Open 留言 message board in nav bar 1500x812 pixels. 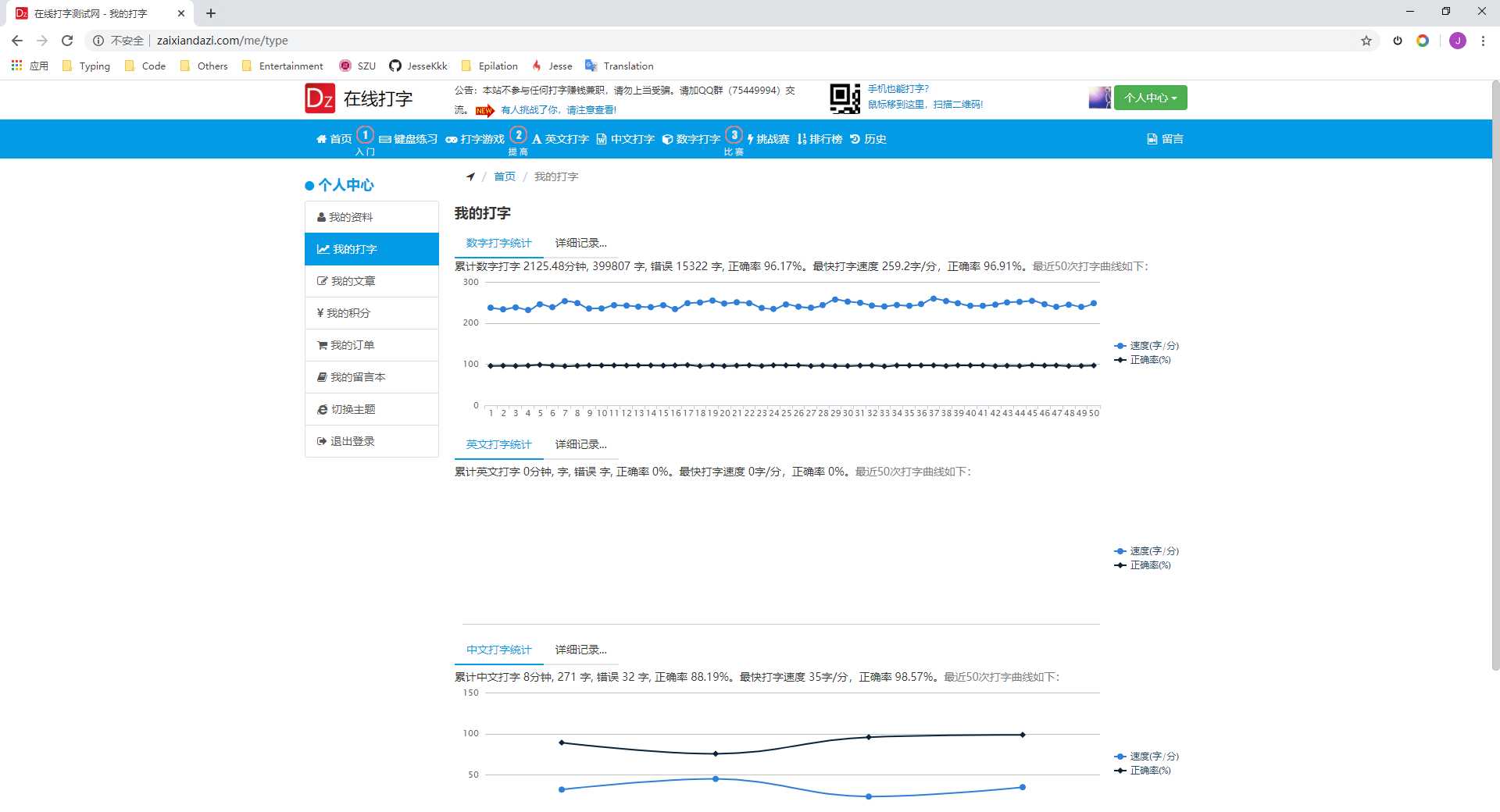click(1165, 139)
